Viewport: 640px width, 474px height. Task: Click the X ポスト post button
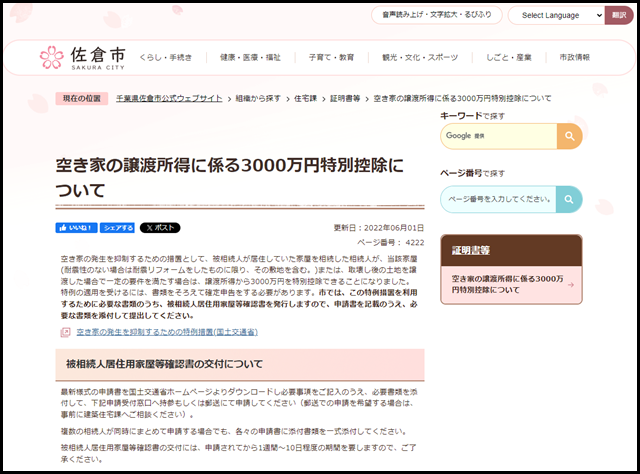(160, 228)
